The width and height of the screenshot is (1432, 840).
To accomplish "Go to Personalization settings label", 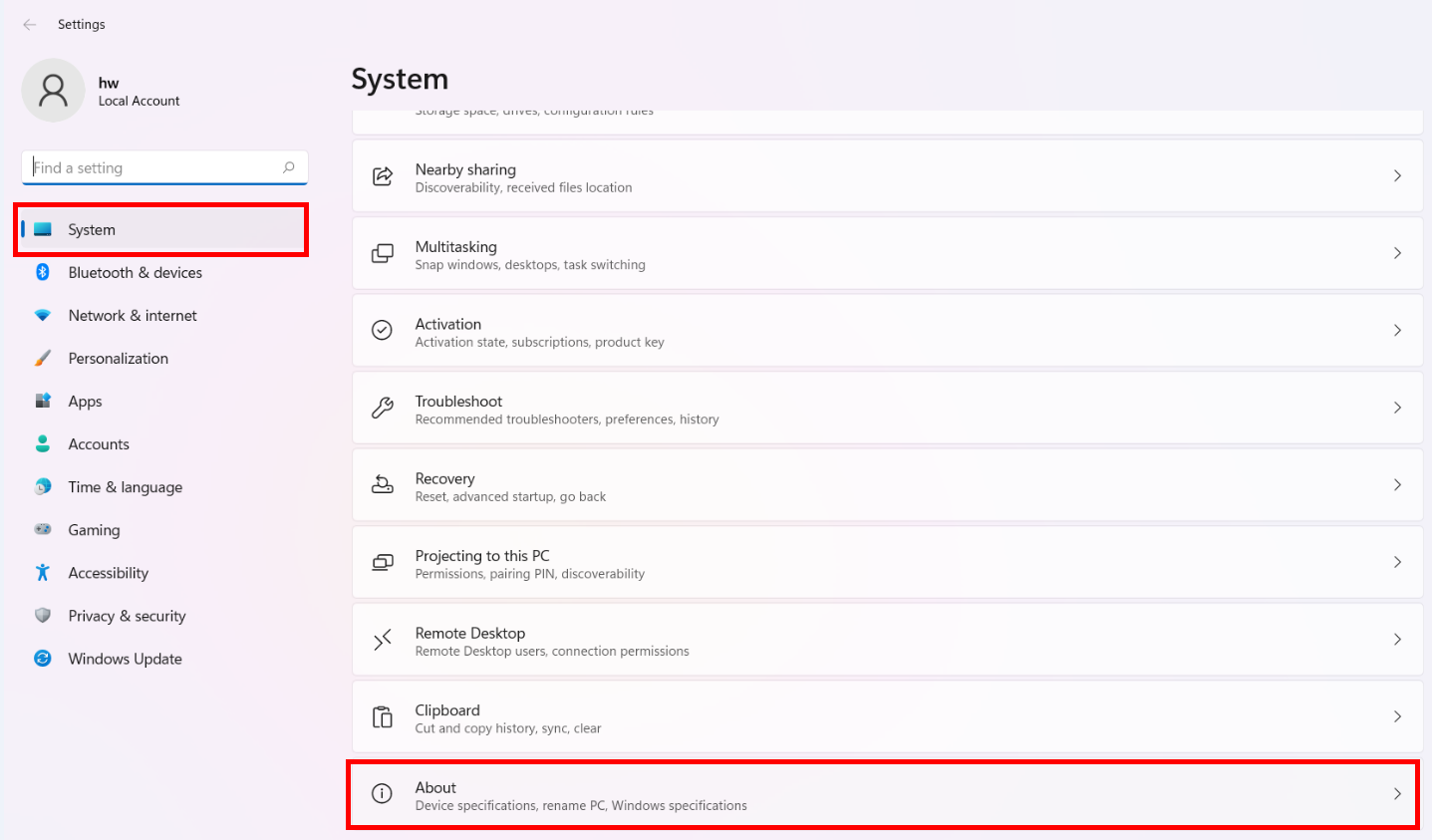I will 119,358.
